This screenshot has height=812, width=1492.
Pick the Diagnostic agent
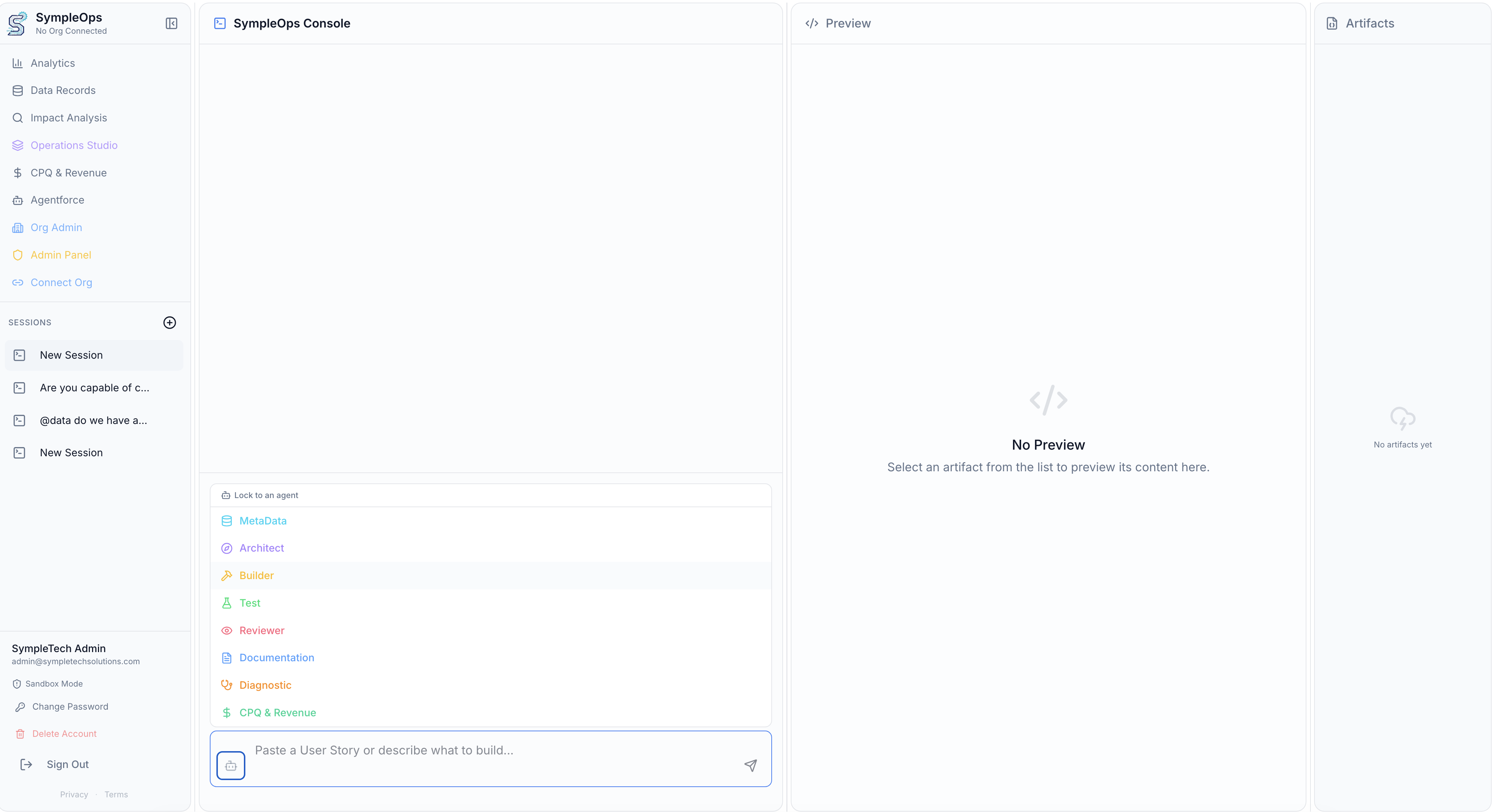pos(491,685)
